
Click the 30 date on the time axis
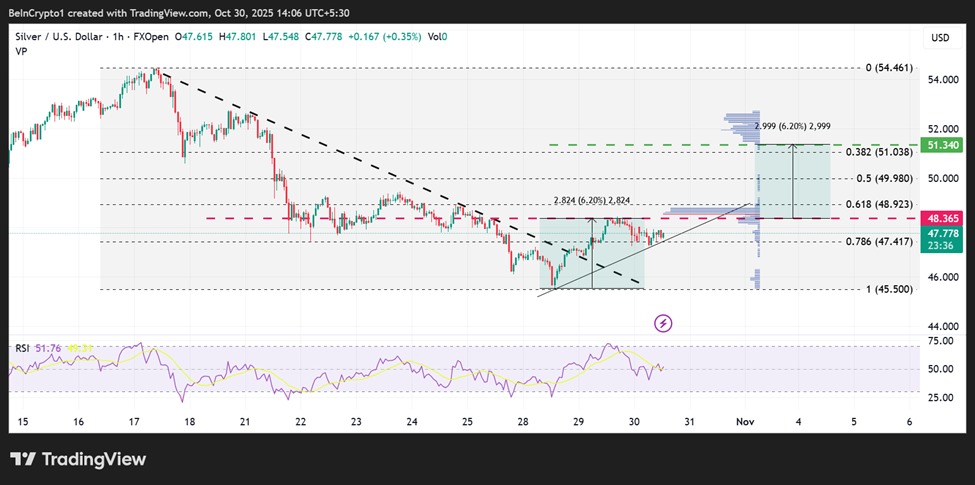(632, 422)
